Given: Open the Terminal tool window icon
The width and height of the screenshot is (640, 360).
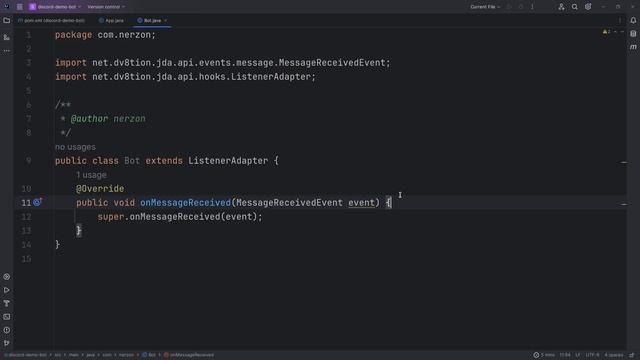Looking at the screenshot, I should point(7,317).
